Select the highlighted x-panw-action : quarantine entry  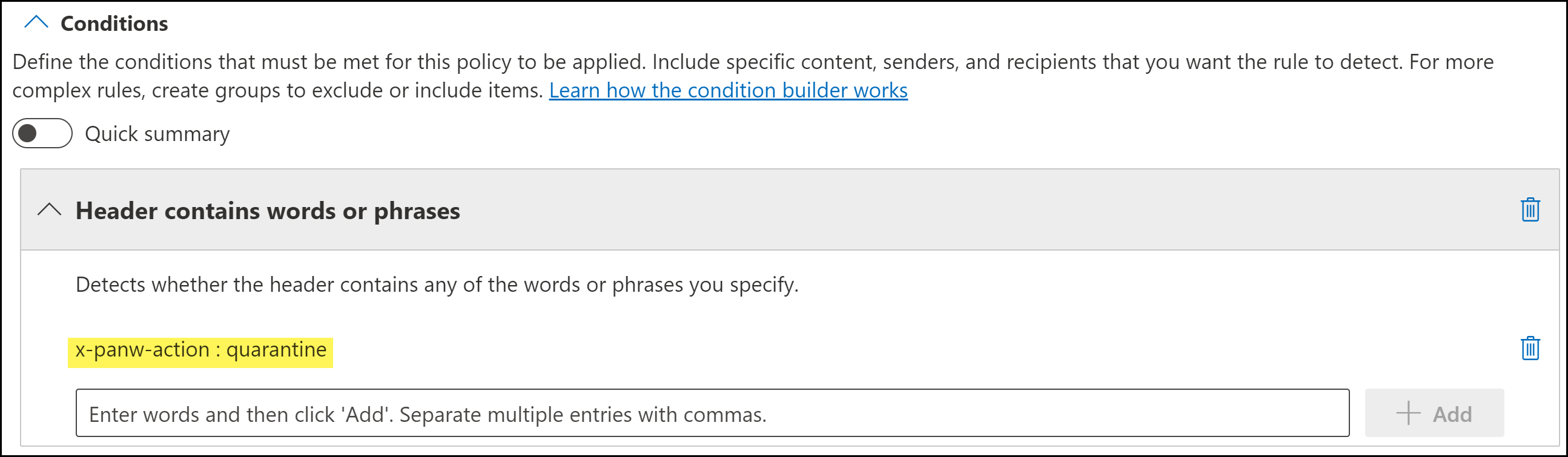(201, 350)
